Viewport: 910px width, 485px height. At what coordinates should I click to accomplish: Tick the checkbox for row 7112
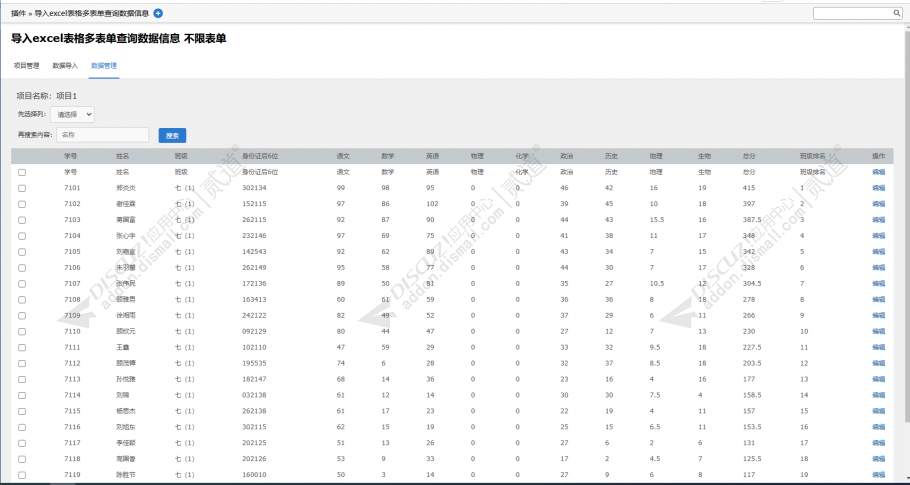(22, 364)
